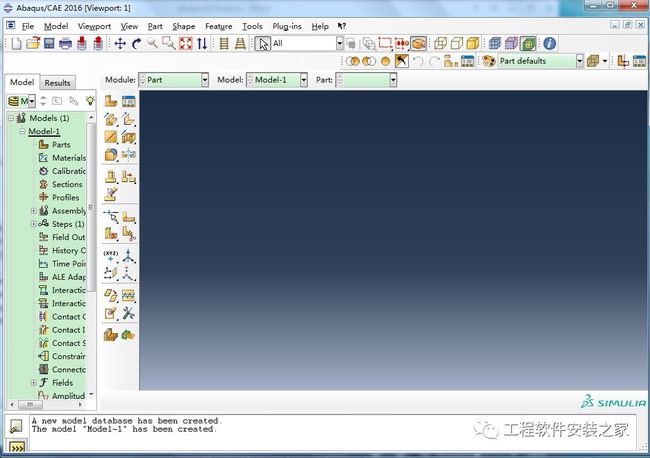
Task: Toggle wireframe render style
Action: click(x=440, y=43)
